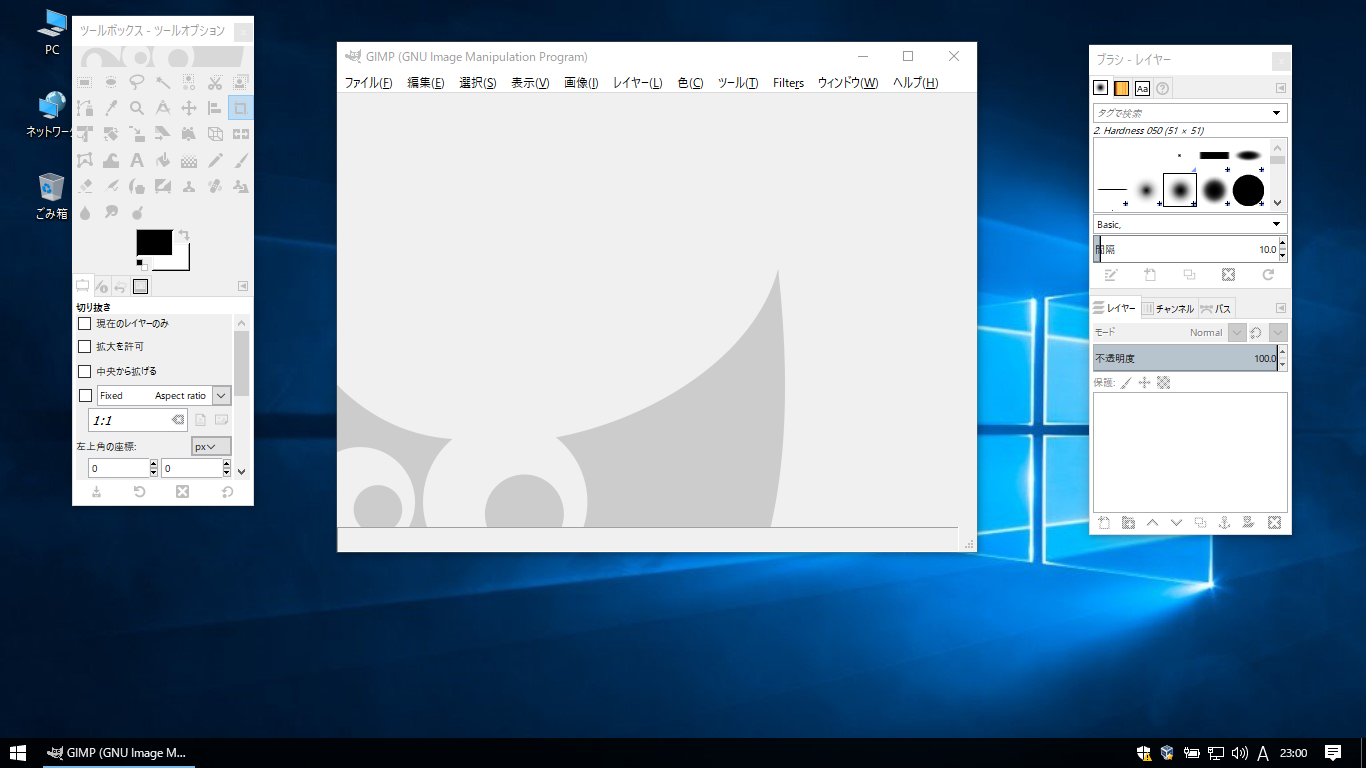Open the Filters menu
This screenshot has width=1366, height=768.
coord(788,83)
